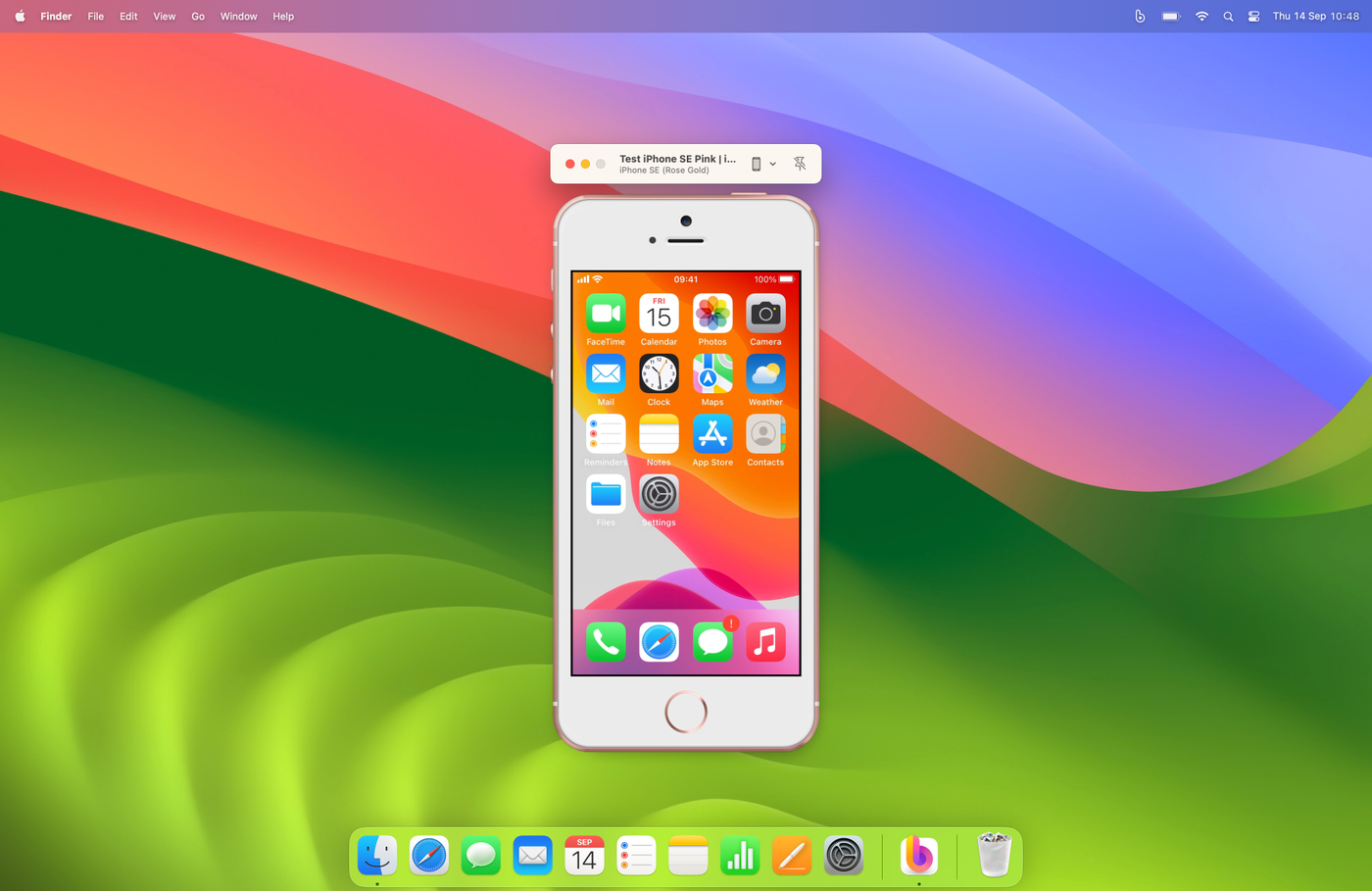This screenshot has height=891, width=1372.
Task: Open Reminders from the macOS Dock
Action: click(x=636, y=856)
